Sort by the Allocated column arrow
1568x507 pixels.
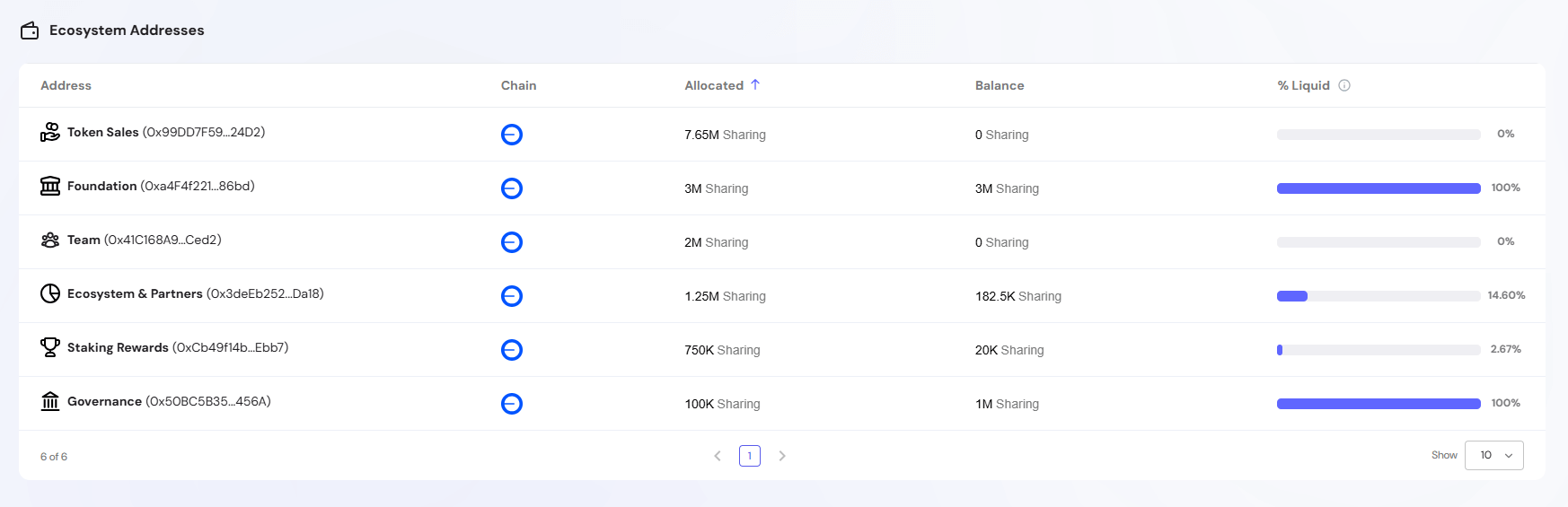point(755,84)
